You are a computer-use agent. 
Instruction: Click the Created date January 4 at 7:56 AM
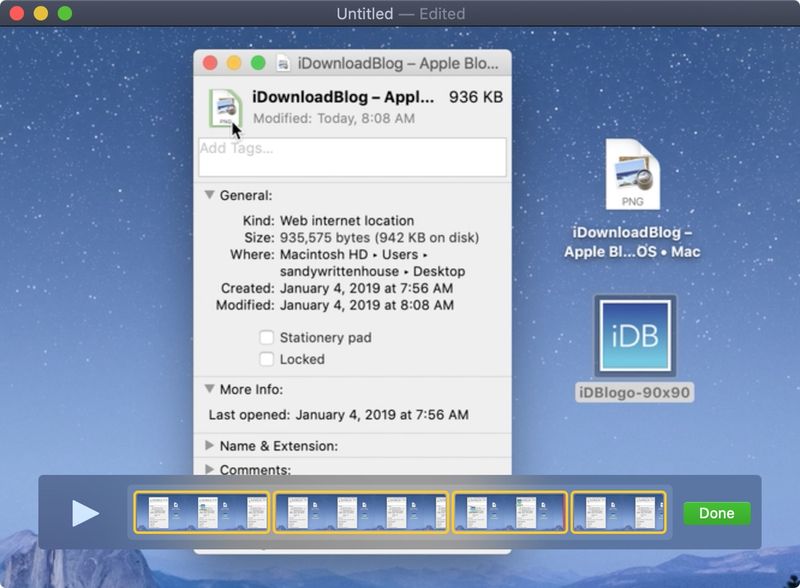click(366, 288)
